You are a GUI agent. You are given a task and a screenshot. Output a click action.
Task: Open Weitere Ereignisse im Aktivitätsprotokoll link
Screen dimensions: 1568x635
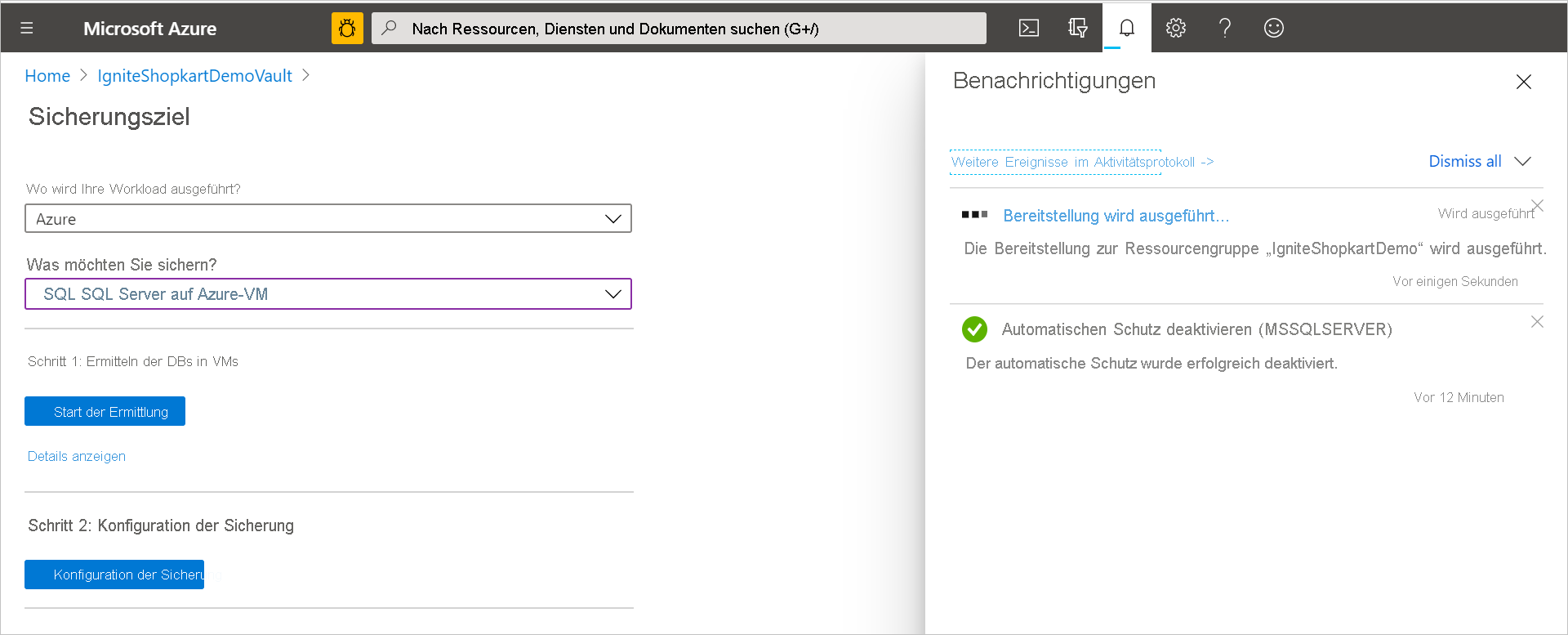1082,162
